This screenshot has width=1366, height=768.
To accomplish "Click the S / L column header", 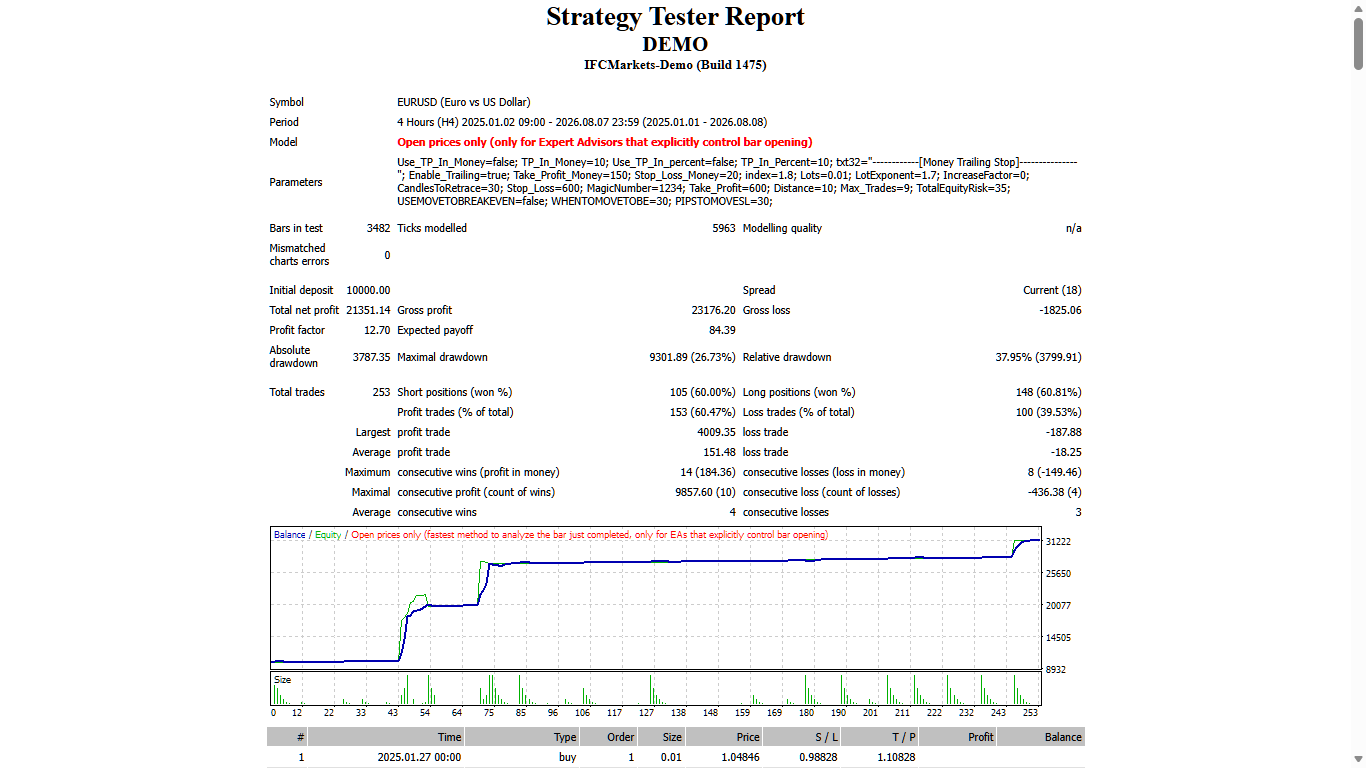I will click(802, 737).
